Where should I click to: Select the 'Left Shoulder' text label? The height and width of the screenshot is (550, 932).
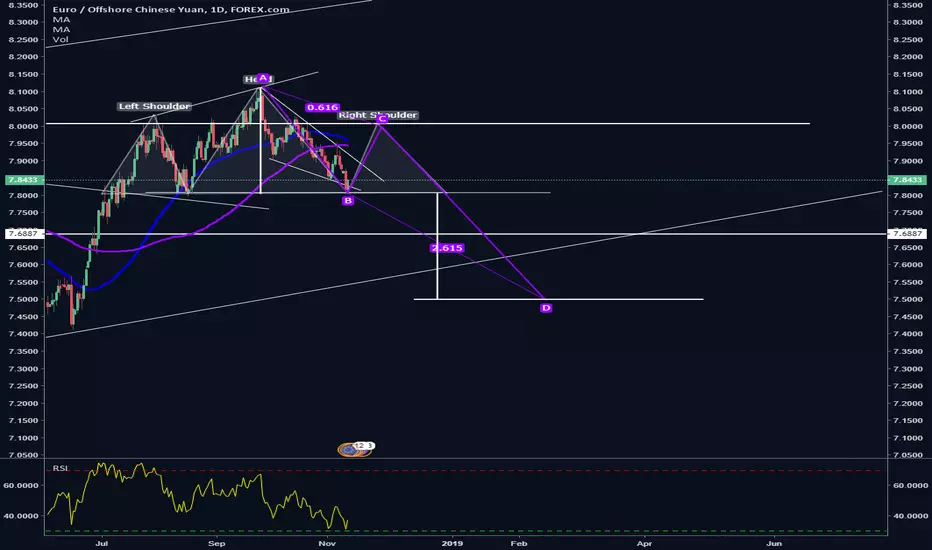(x=154, y=106)
